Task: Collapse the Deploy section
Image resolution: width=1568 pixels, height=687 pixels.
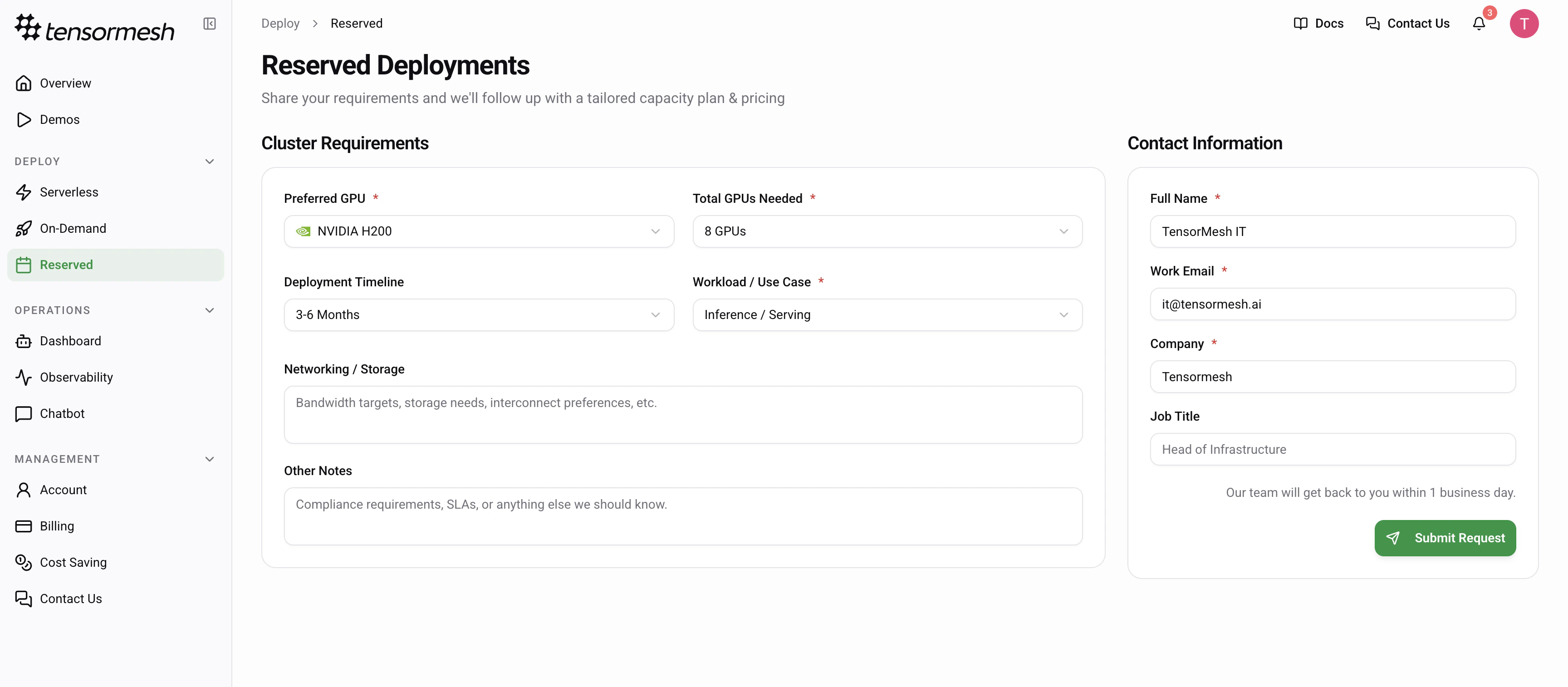Action: pos(210,162)
